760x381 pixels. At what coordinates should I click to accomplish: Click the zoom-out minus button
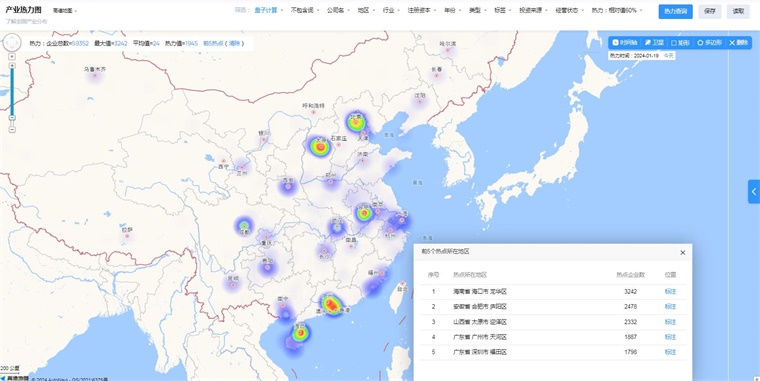coord(12,129)
